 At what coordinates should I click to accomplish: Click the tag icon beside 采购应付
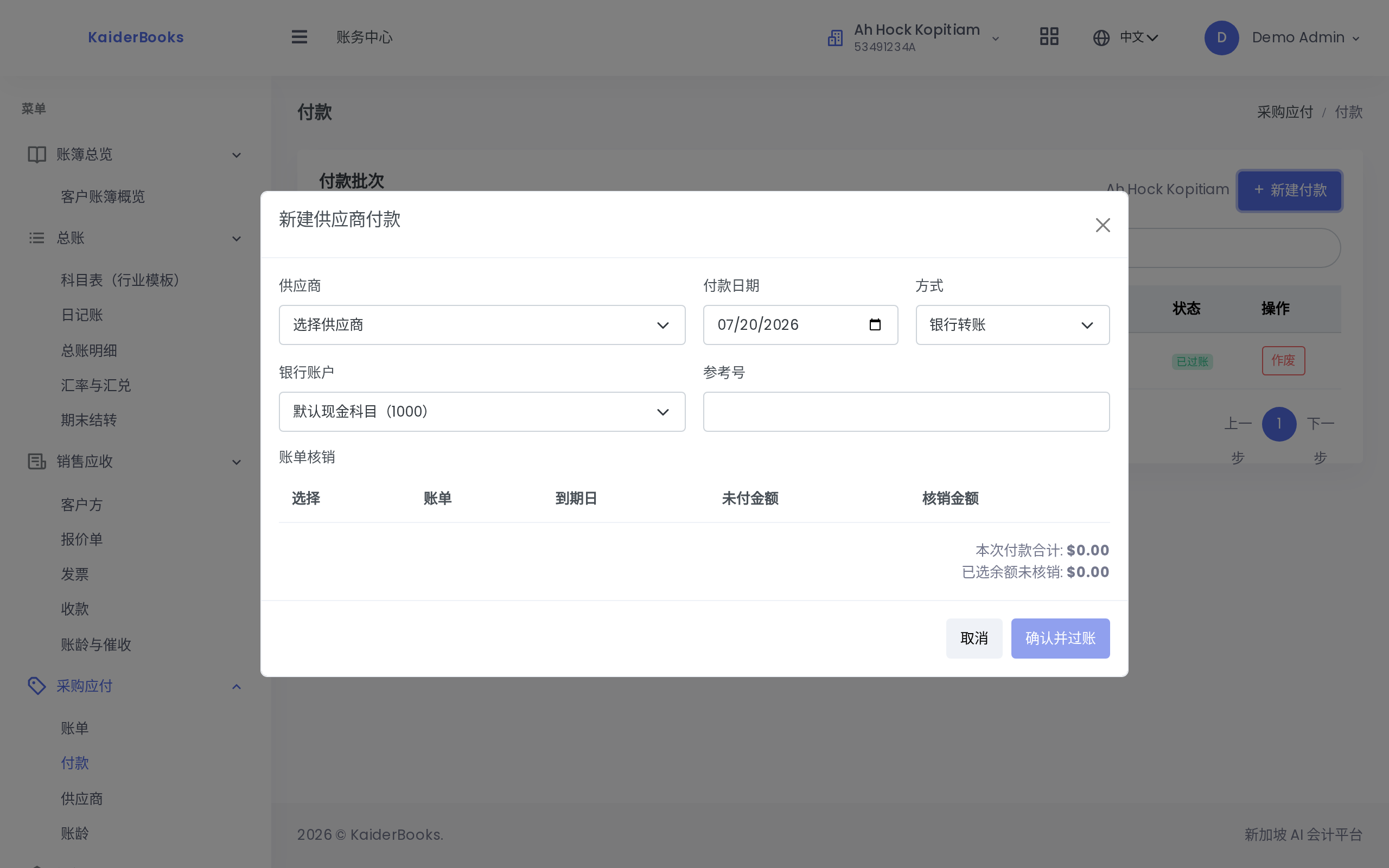tap(37, 686)
